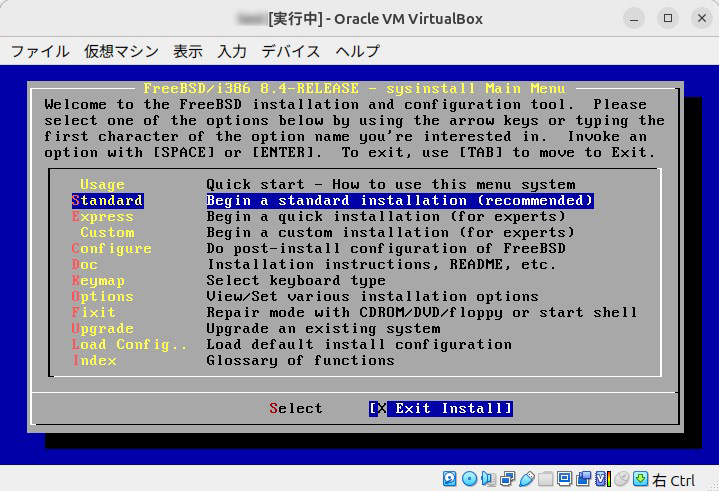Screen dimensions: 719x491
Task: Click the recording status icon
Action: click(x=583, y=479)
